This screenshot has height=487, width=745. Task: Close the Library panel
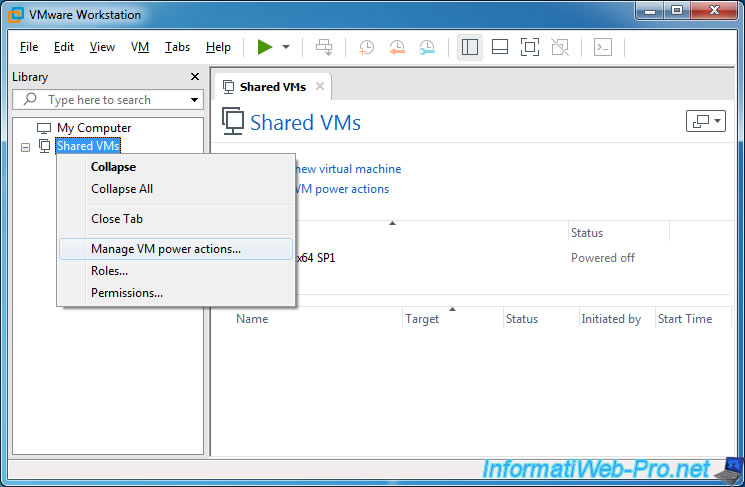(x=195, y=76)
